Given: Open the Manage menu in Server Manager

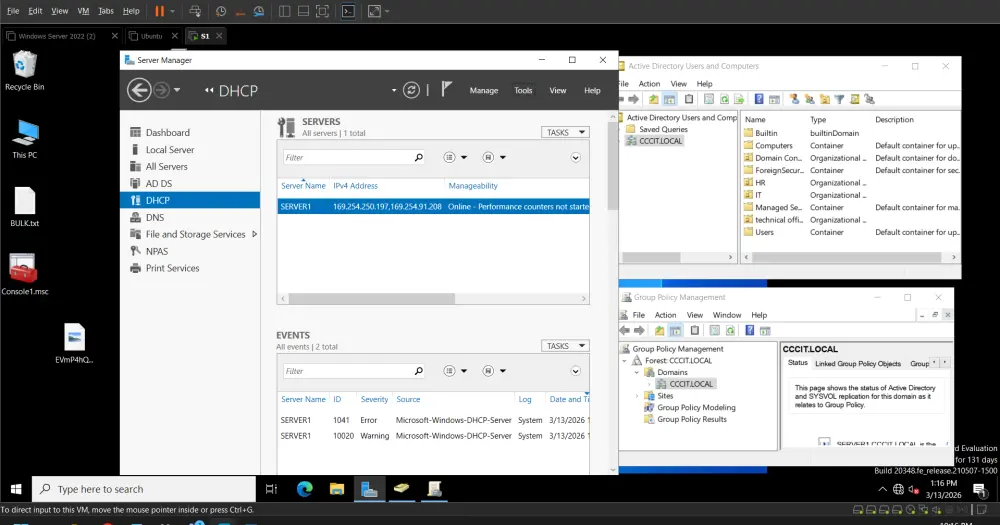Looking at the screenshot, I should click(483, 91).
